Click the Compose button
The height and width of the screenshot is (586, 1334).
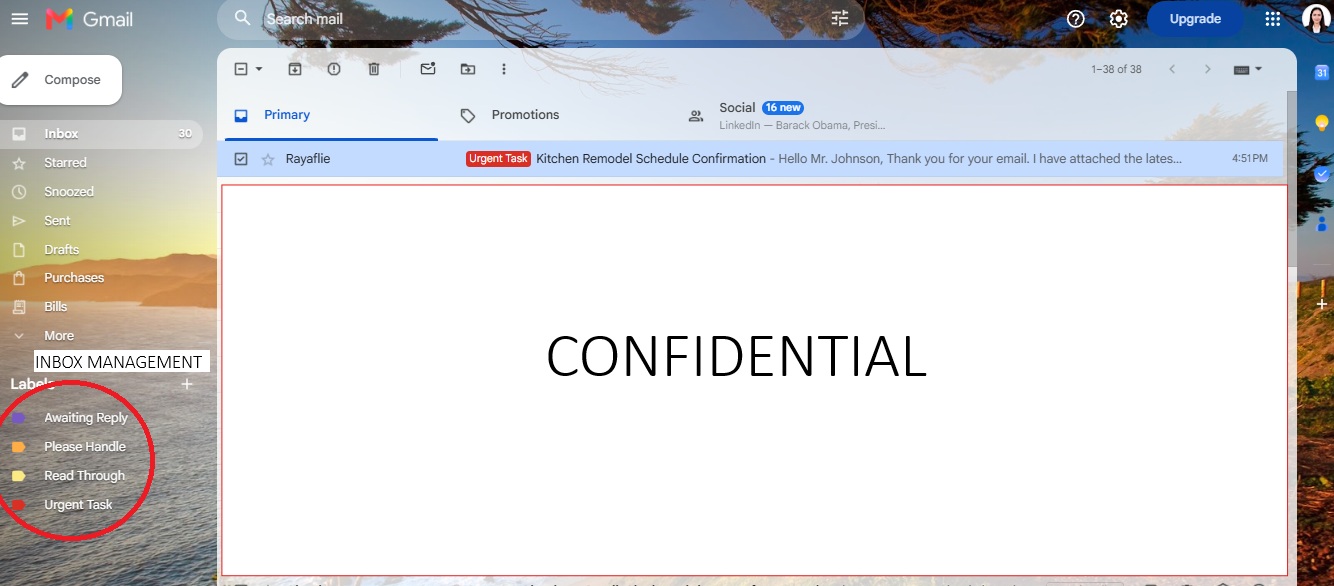pos(61,80)
